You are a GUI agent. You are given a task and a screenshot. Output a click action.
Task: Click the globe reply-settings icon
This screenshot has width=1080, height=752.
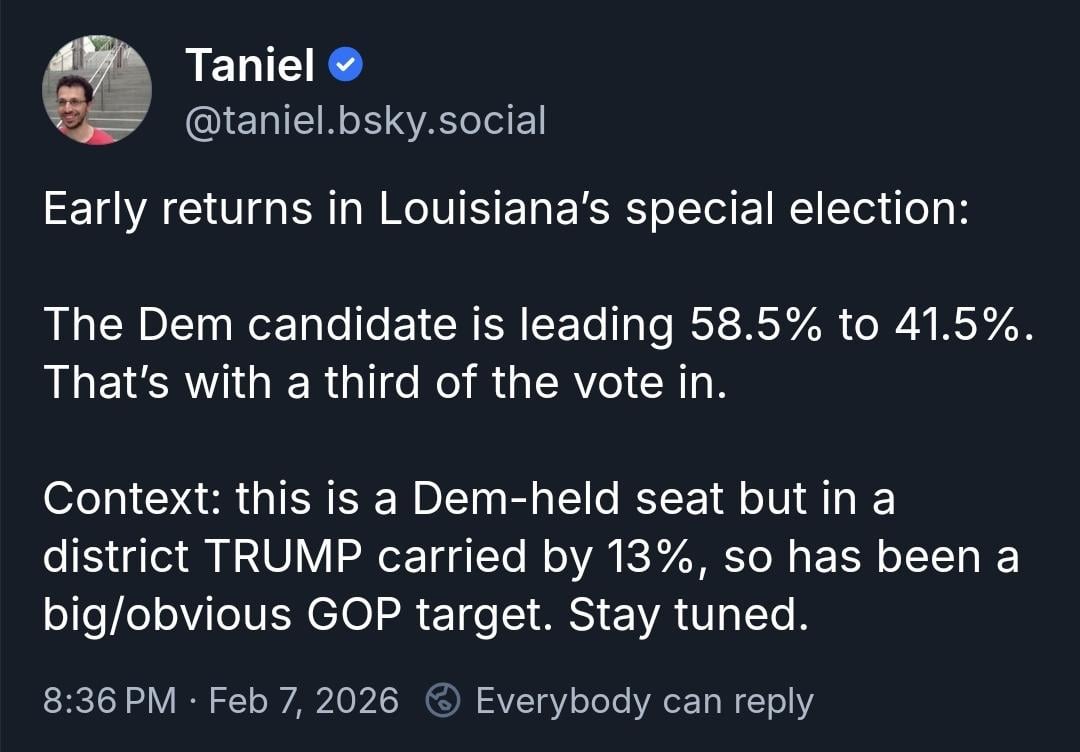443,701
